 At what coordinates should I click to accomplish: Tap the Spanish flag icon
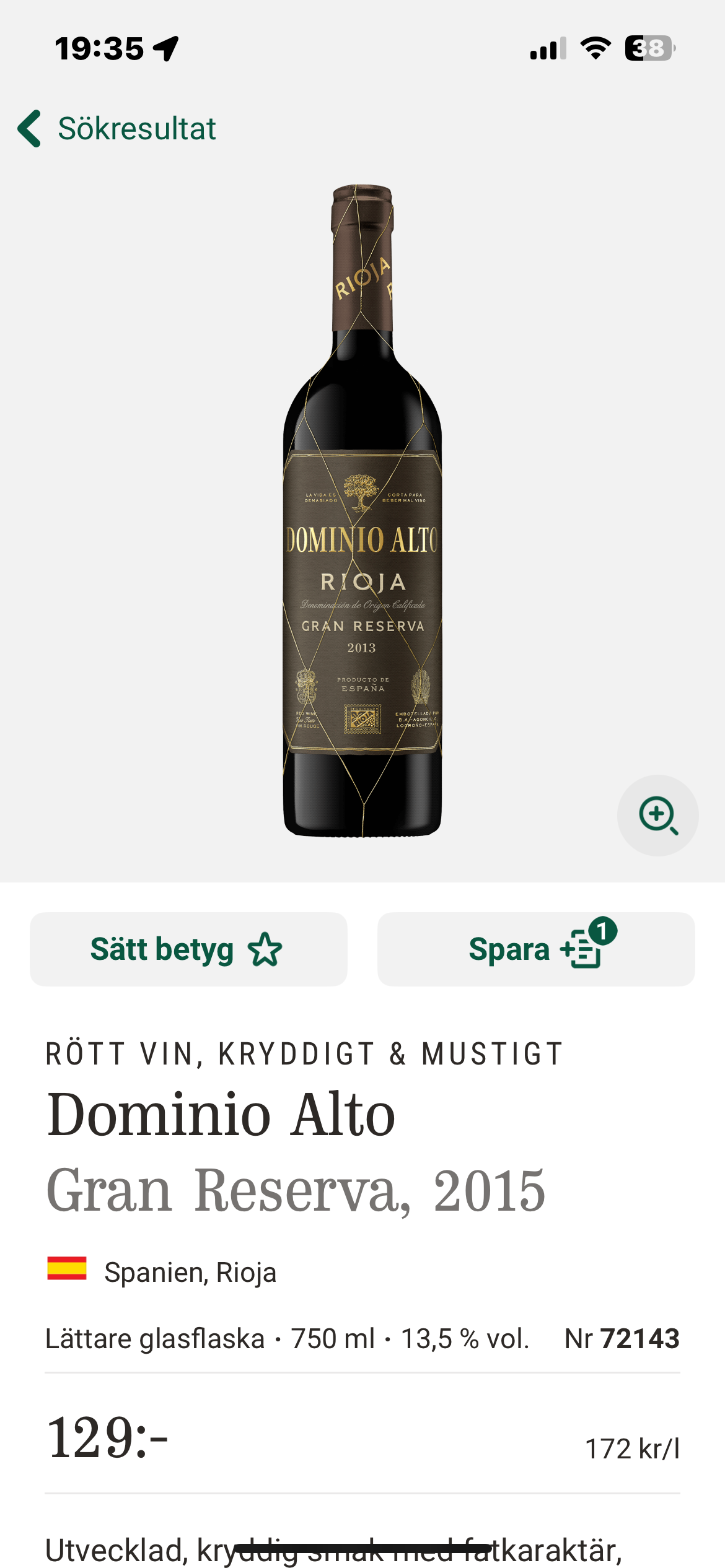click(67, 1268)
